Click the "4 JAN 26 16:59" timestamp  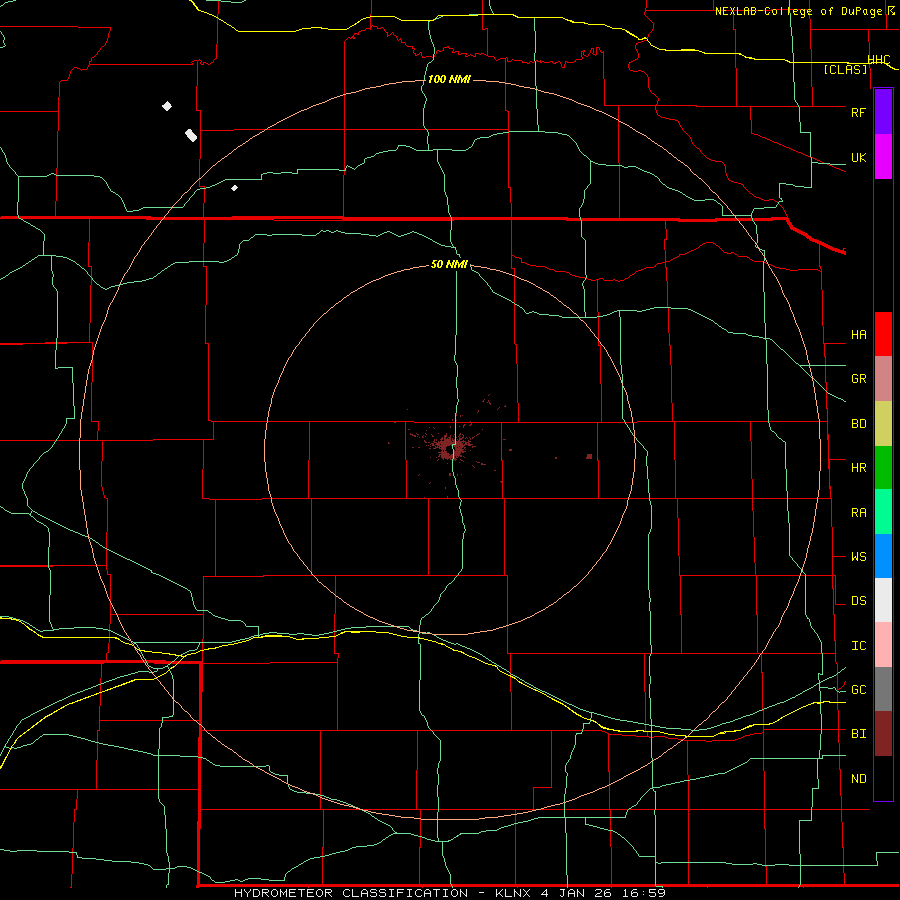(x=603, y=893)
